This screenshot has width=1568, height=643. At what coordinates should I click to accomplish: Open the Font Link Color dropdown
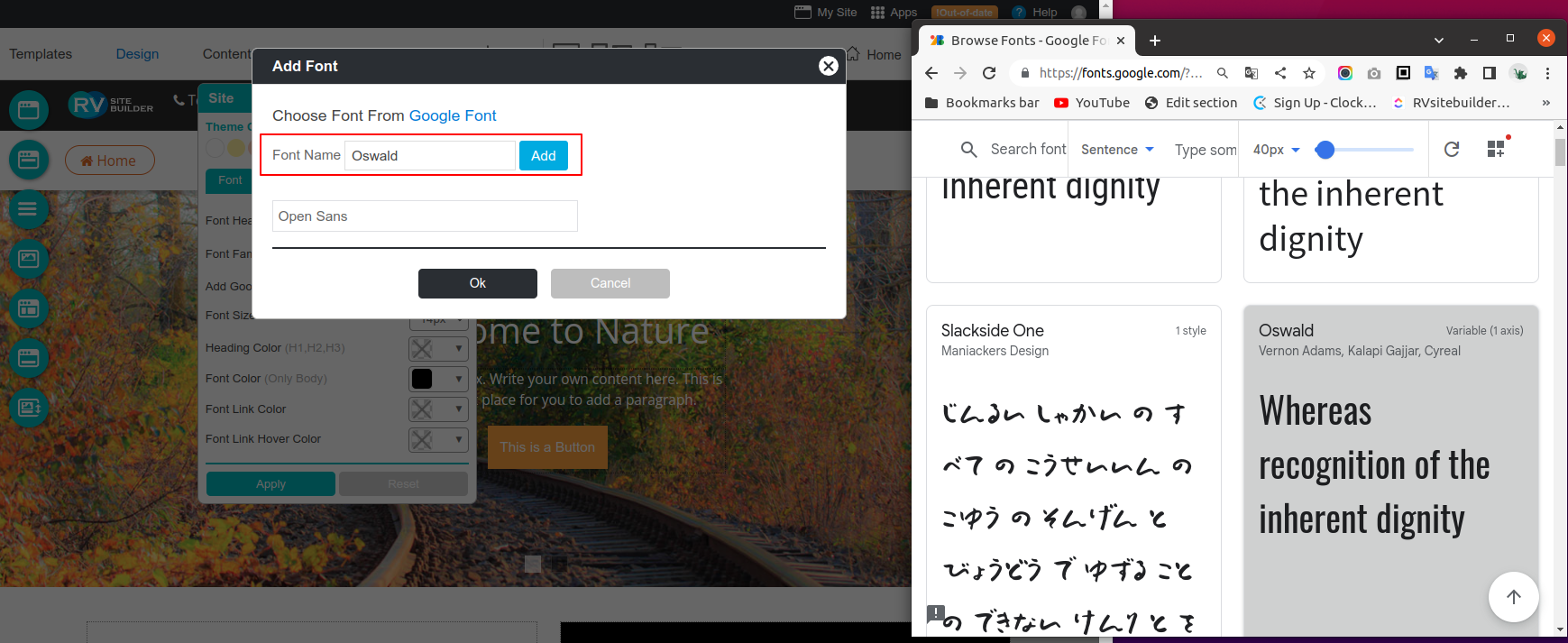coord(438,409)
